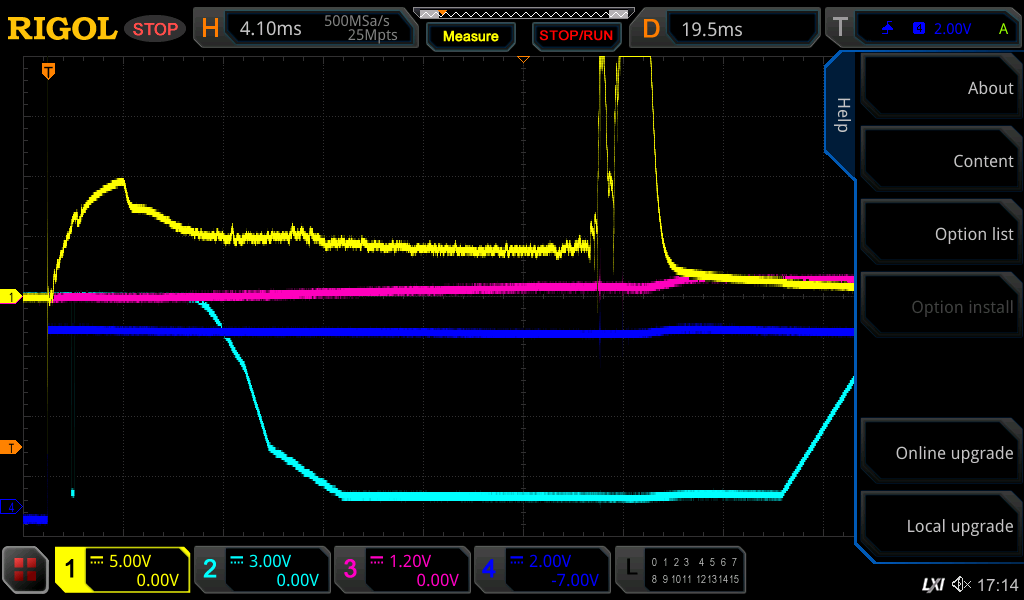
Task: Click the Online upgrade button
Action: (x=940, y=453)
